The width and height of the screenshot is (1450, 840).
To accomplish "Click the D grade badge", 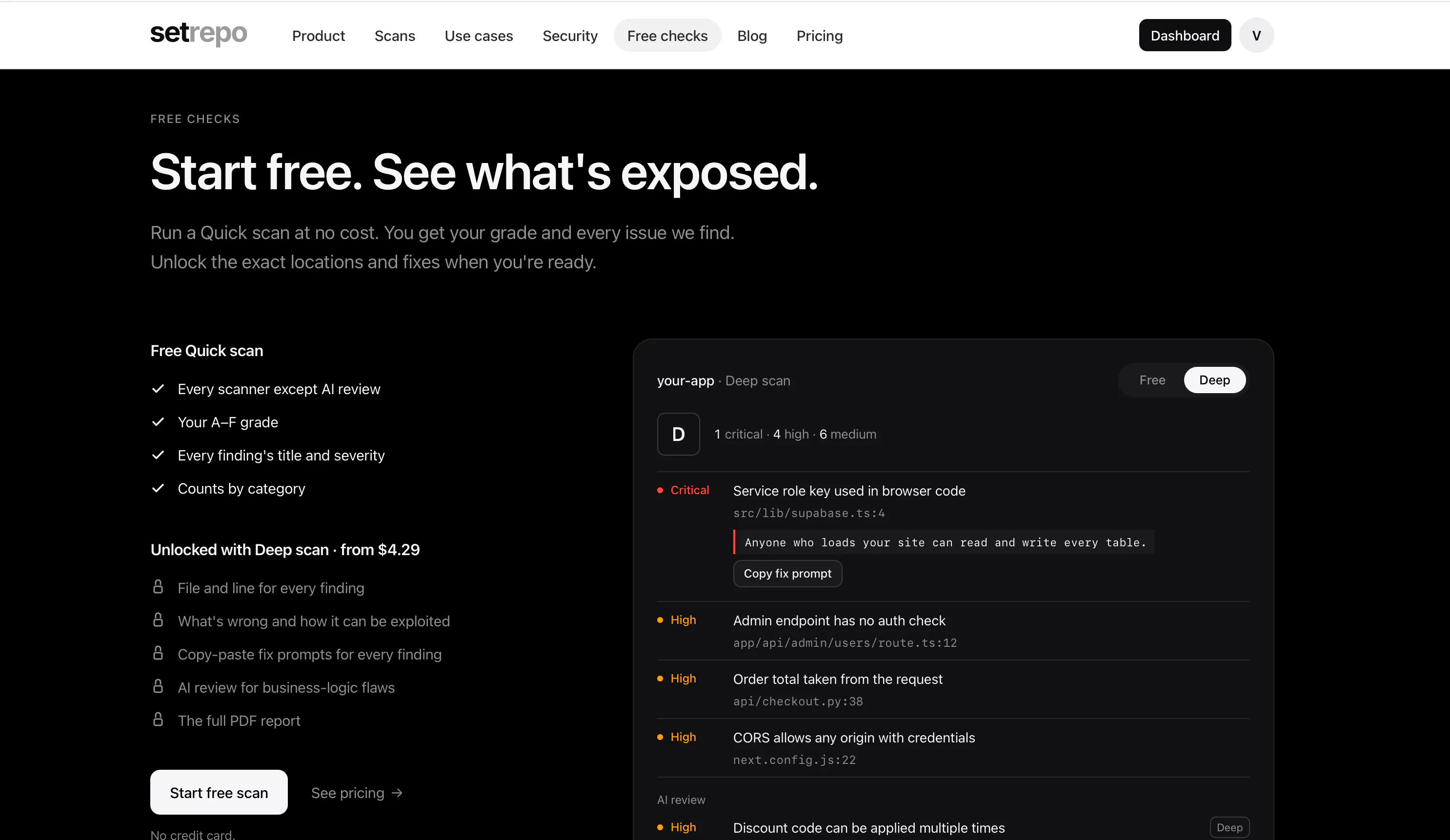I will coord(678,434).
